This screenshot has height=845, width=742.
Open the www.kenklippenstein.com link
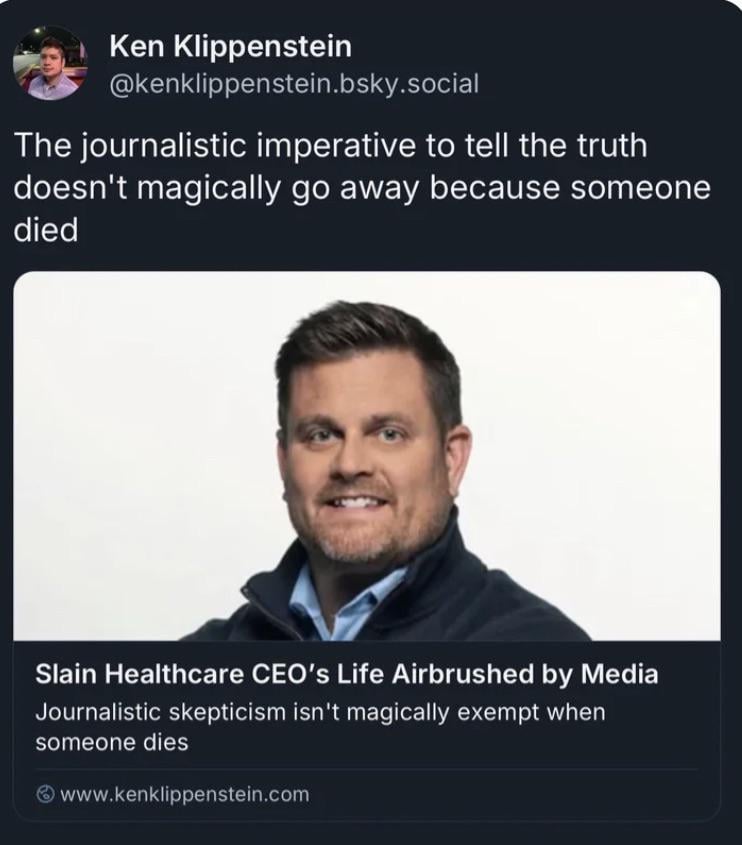tap(184, 795)
